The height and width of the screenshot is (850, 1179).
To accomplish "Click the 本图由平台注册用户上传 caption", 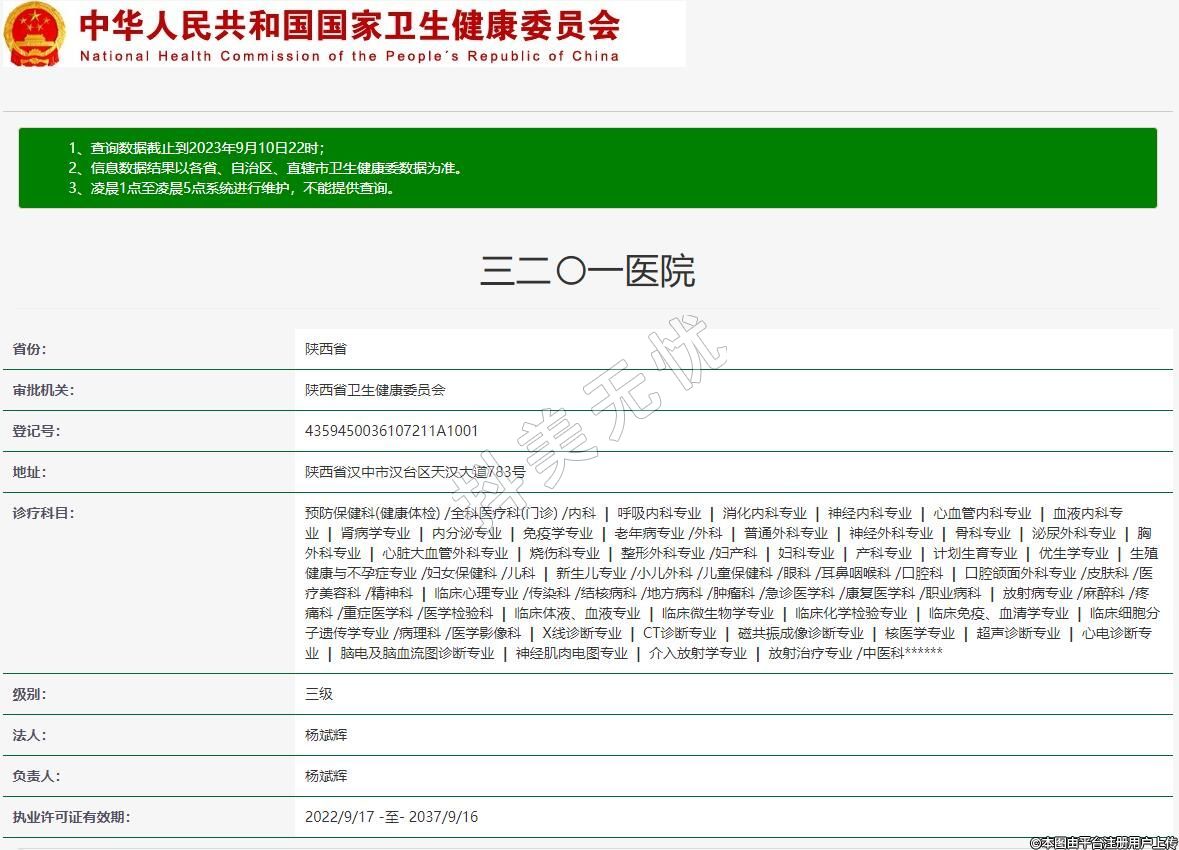I will 1103,842.
